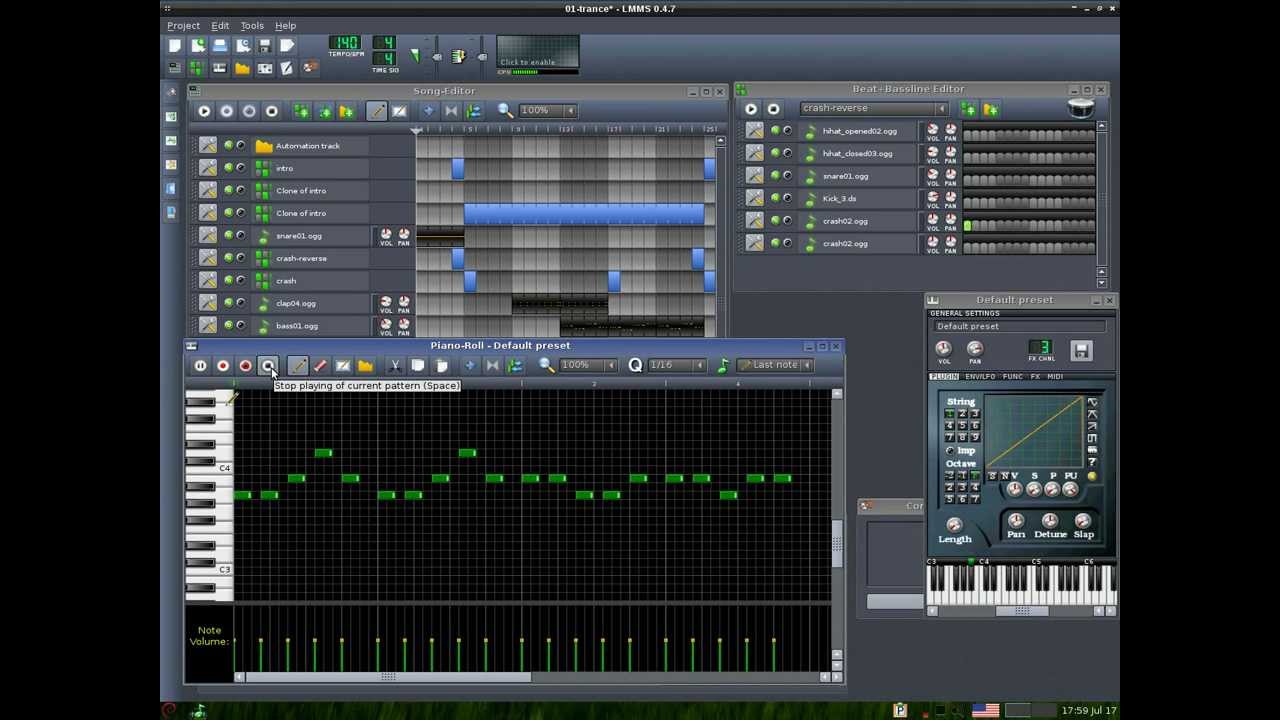Show the Automation Editor toolbar icon
The width and height of the screenshot is (1280, 720).
[242, 68]
